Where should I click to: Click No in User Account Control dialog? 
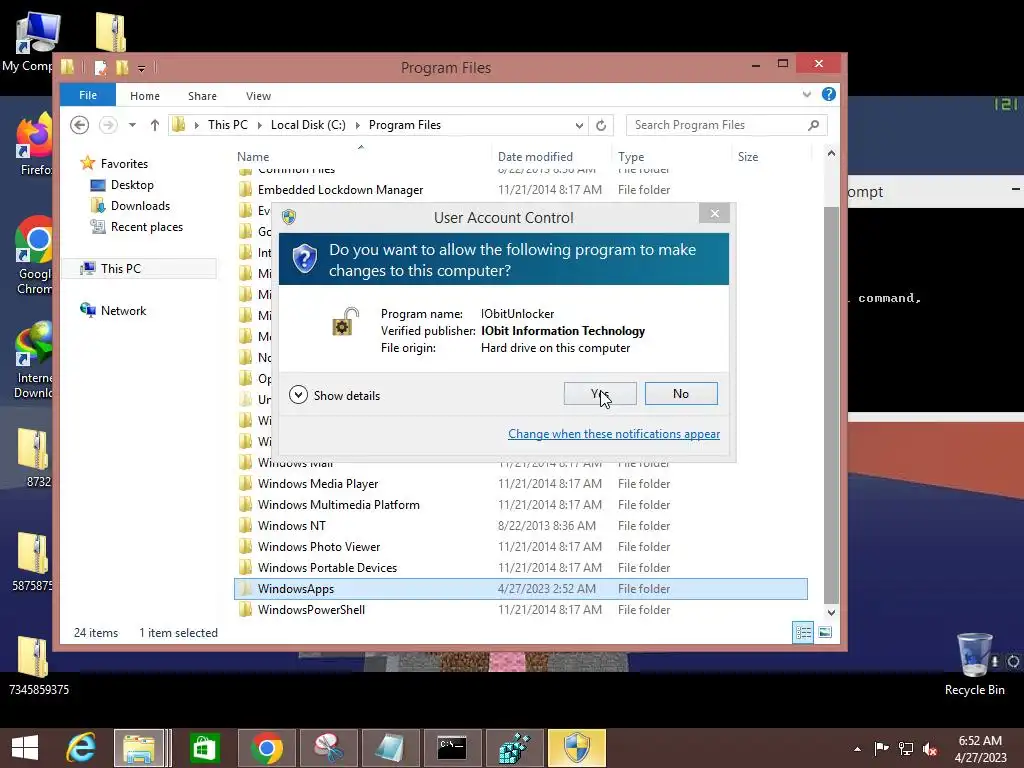[680, 394]
